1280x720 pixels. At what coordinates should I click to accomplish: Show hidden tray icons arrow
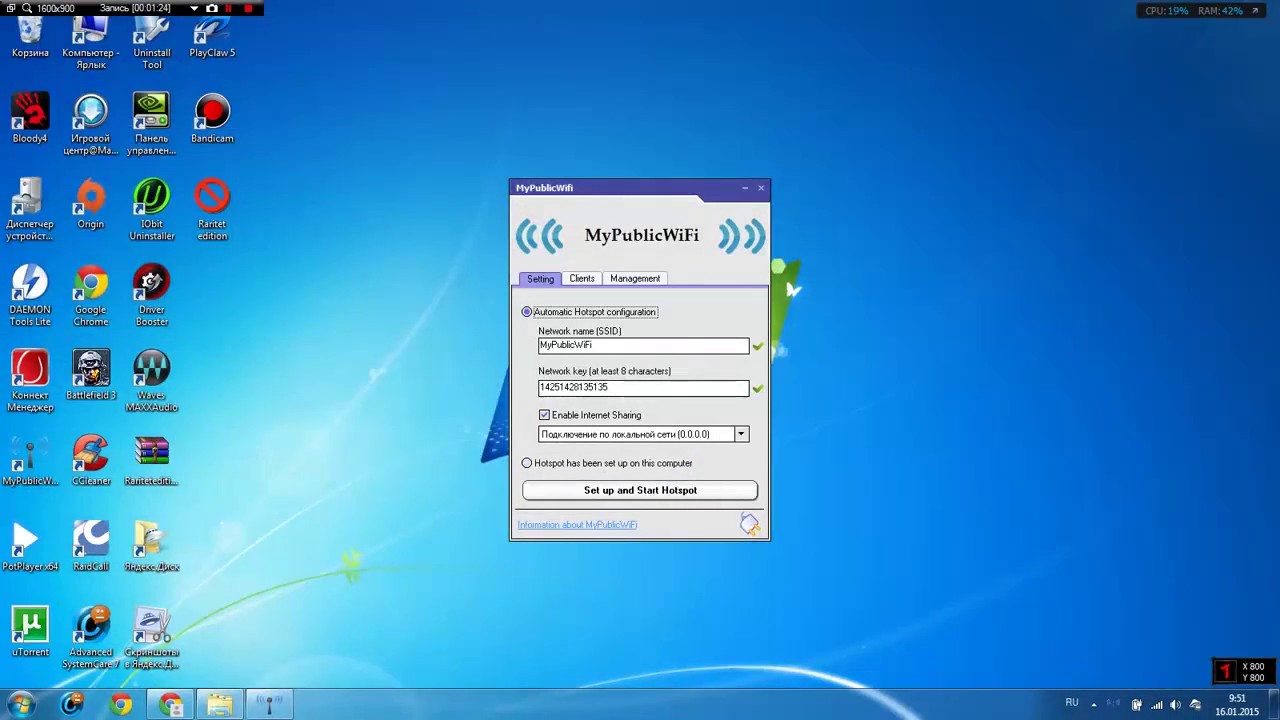[x=1093, y=704]
